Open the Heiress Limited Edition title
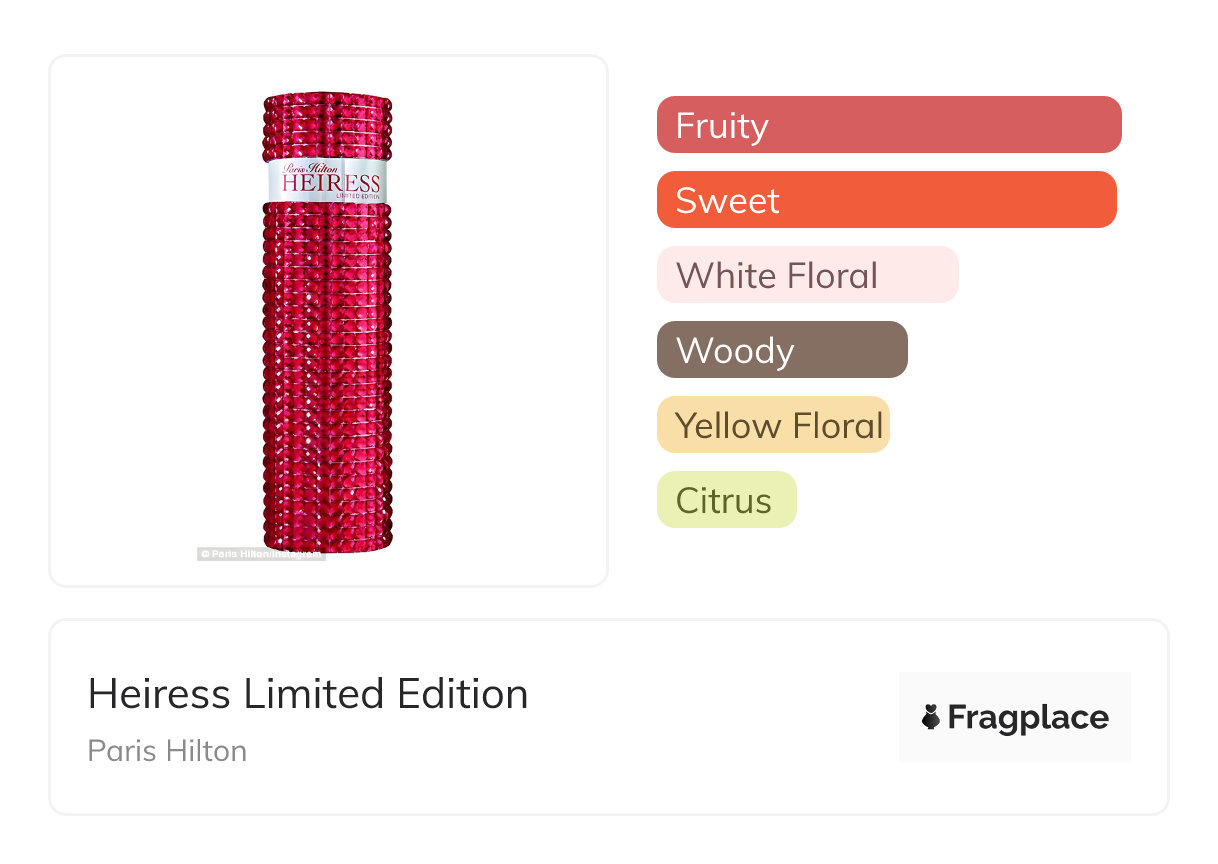 coord(308,694)
